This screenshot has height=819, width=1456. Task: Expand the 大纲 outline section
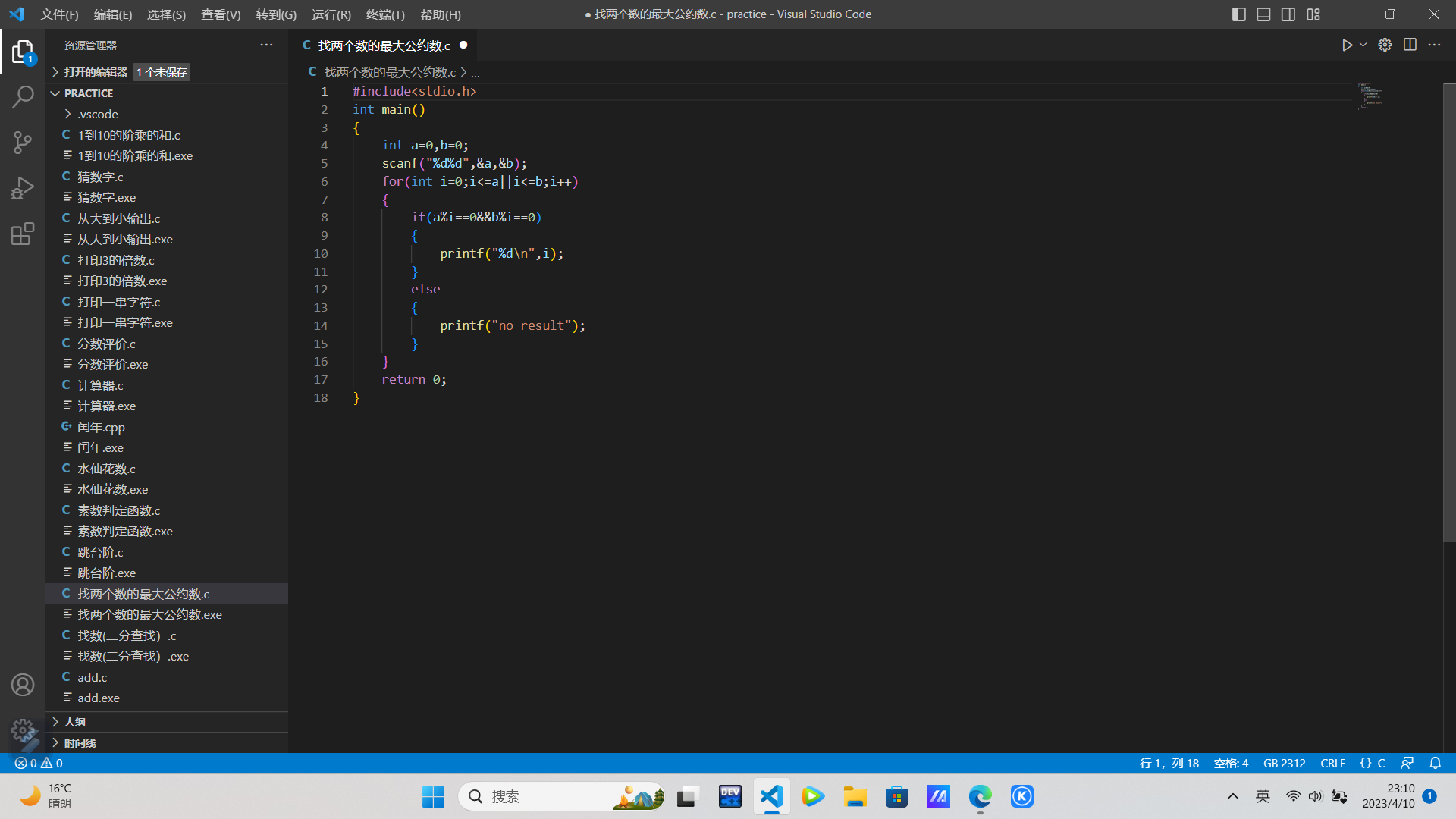click(74, 722)
